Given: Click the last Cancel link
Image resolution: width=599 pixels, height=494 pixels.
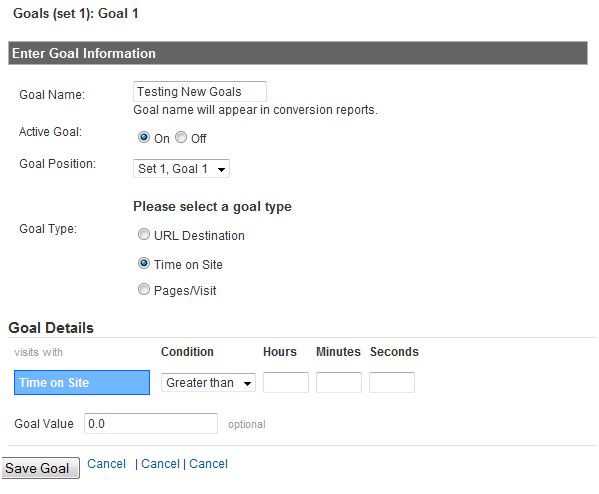Looking at the screenshot, I should [209, 464].
